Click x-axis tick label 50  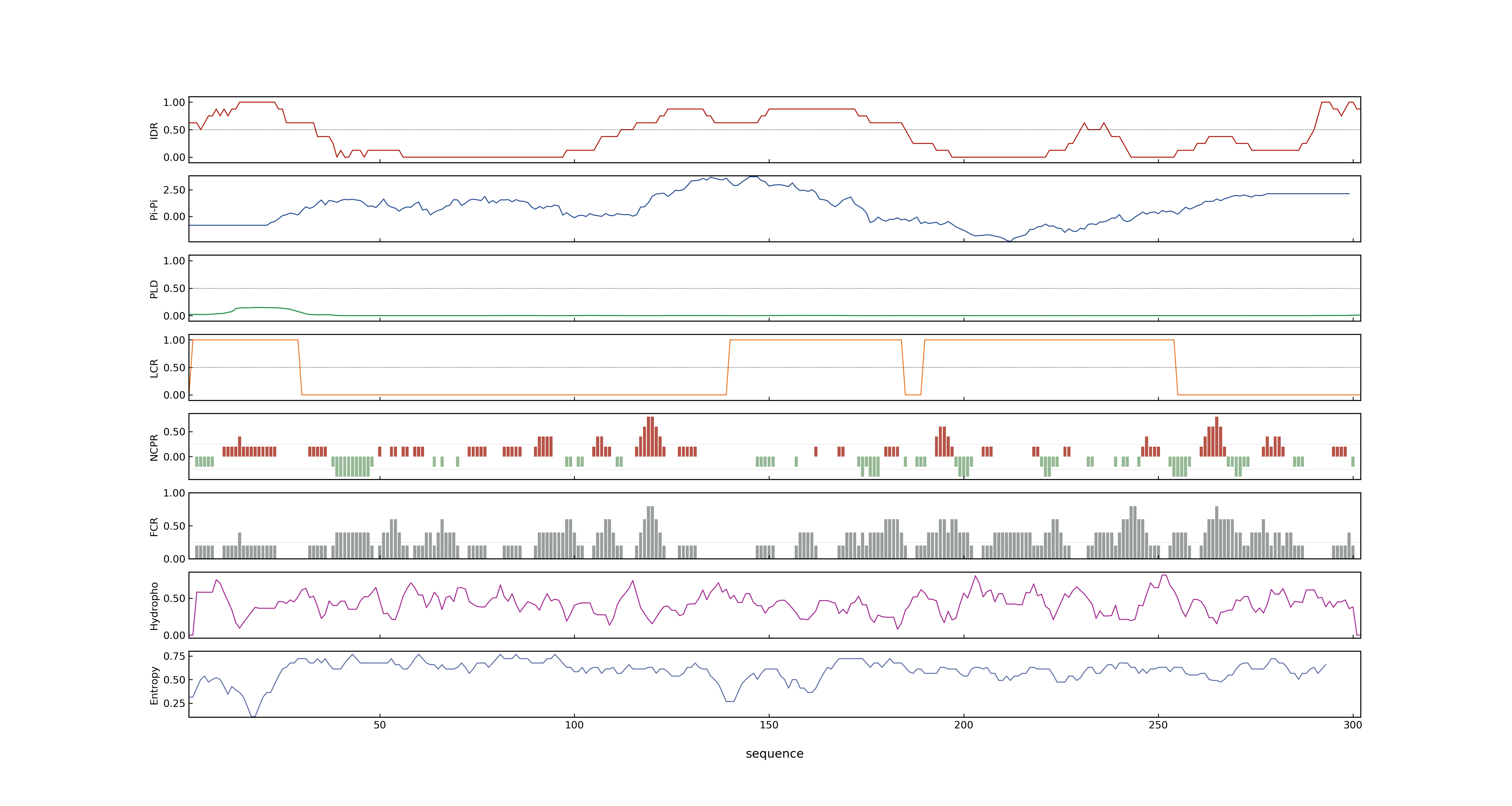tap(380, 725)
